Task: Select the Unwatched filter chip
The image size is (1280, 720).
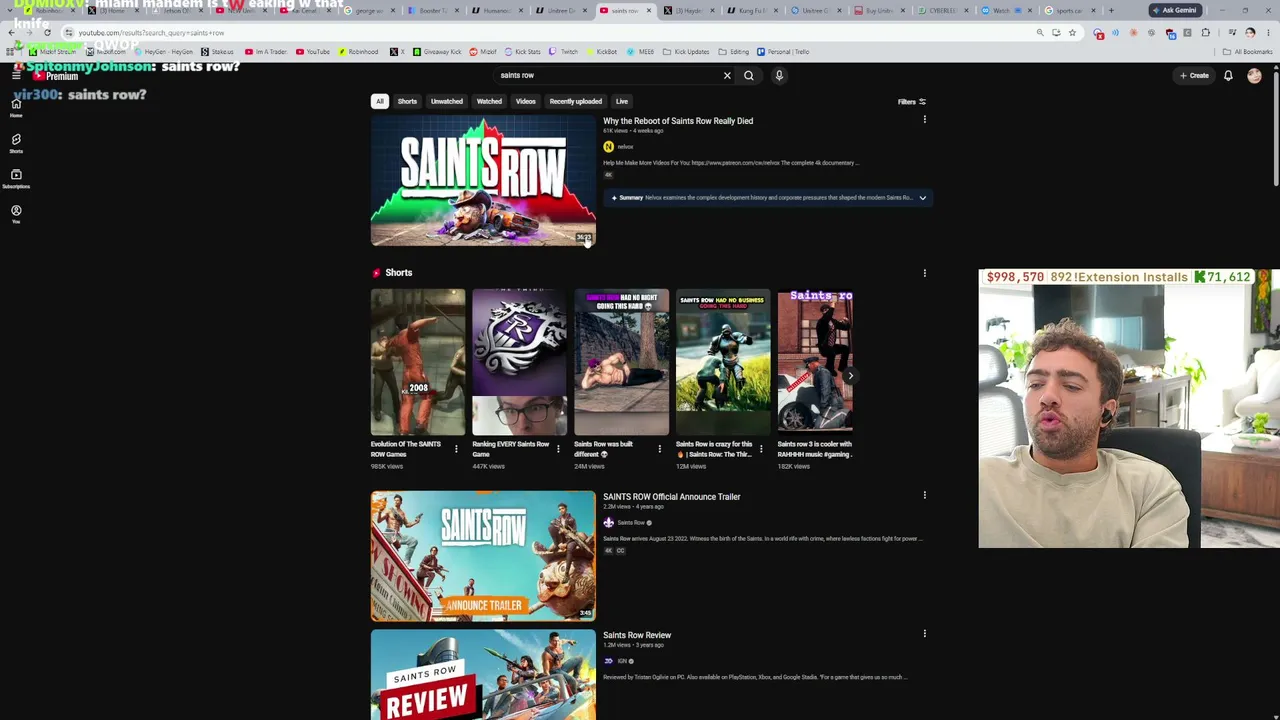Action: (447, 101)
